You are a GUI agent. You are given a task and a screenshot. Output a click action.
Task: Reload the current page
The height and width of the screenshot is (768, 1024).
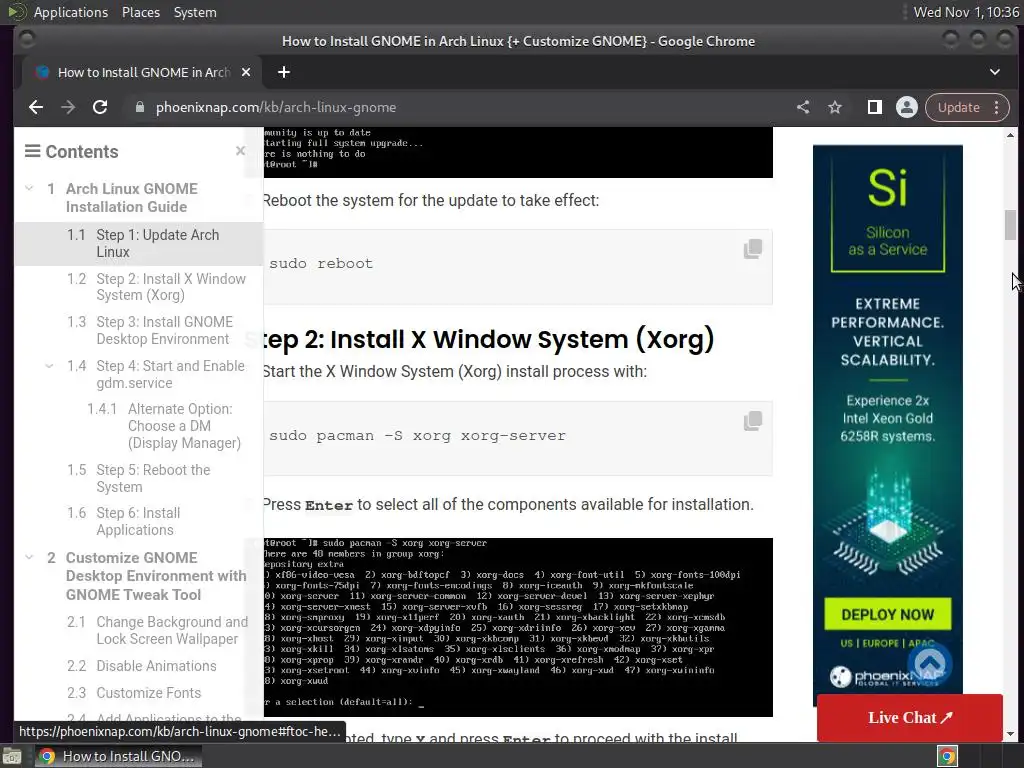[x=100, y=107]
